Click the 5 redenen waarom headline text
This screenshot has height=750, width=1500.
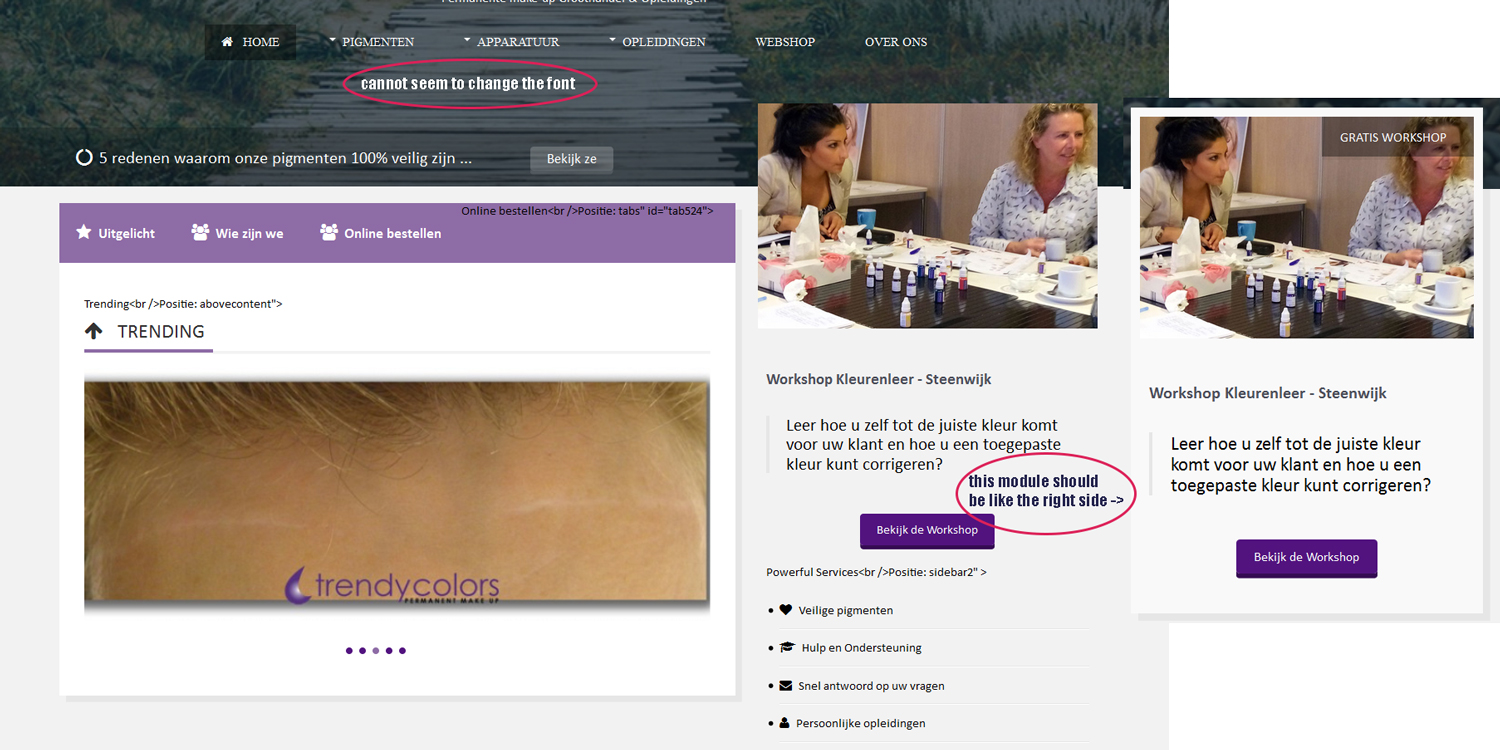(285, 158)
